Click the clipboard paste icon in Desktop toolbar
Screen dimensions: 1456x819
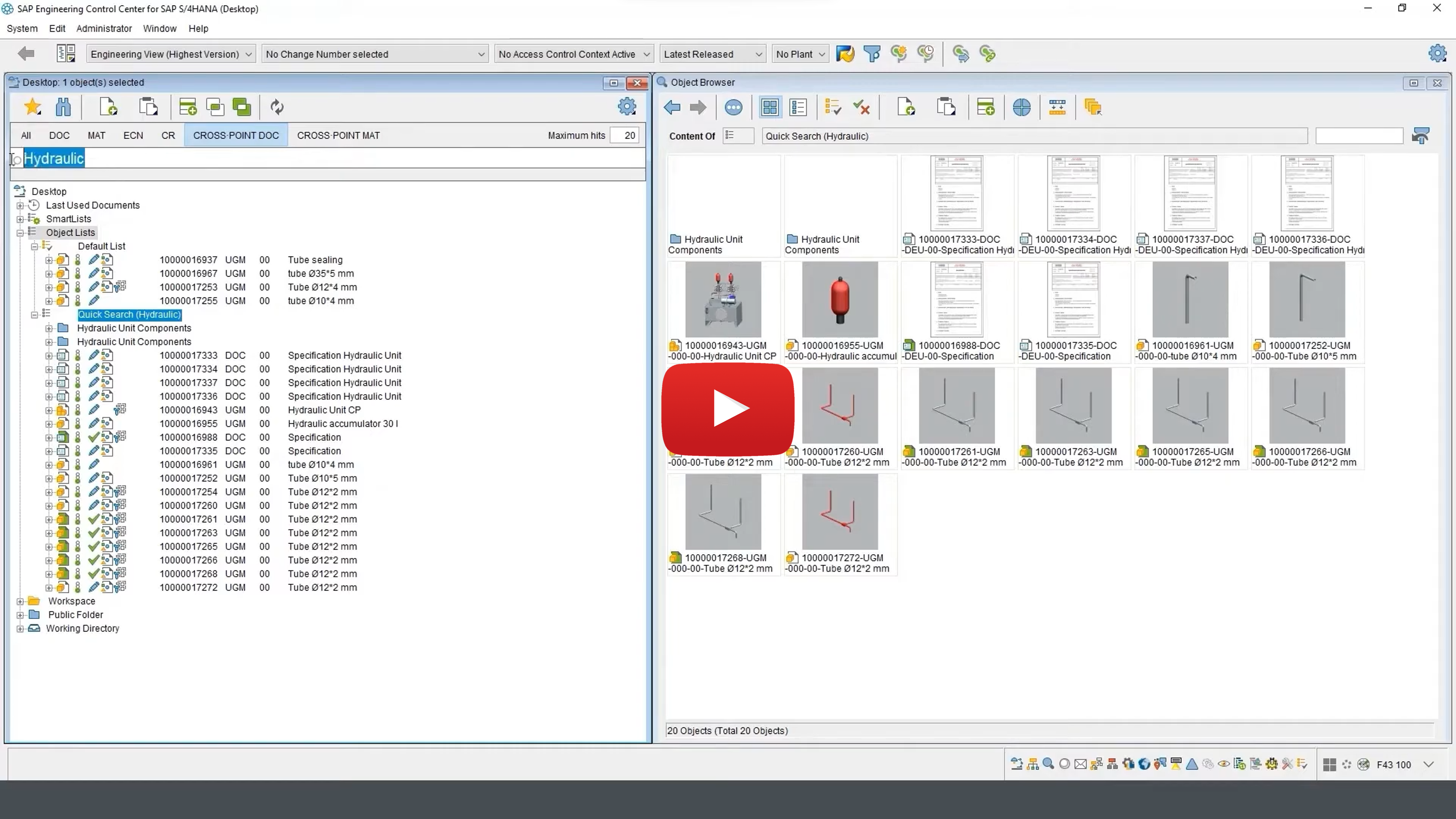[148, 107]
